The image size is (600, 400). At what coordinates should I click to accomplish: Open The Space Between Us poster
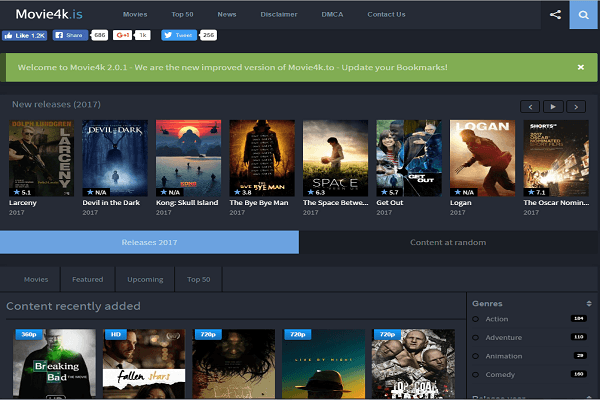point(336,158)
